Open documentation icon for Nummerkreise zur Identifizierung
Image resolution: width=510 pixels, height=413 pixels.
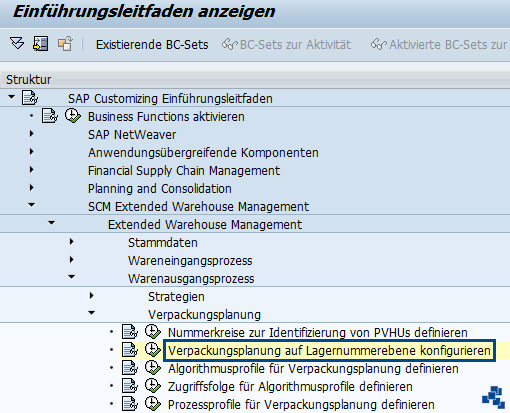130,332
